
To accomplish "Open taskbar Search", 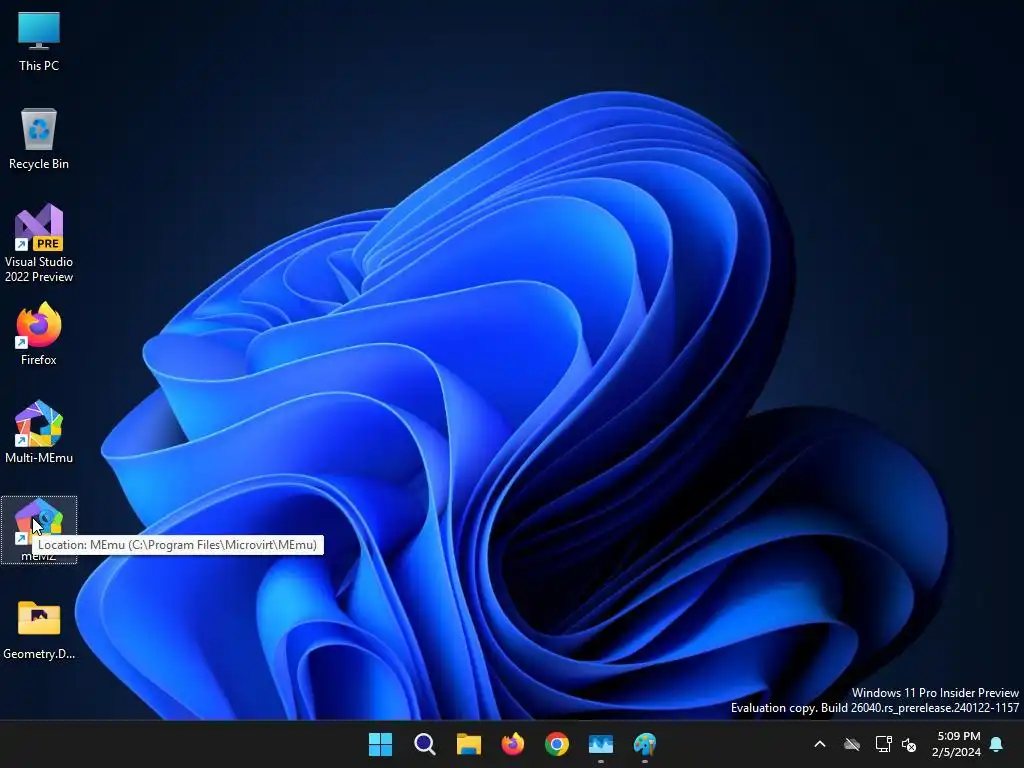I will pyautogui.click(x=424, y=744).
